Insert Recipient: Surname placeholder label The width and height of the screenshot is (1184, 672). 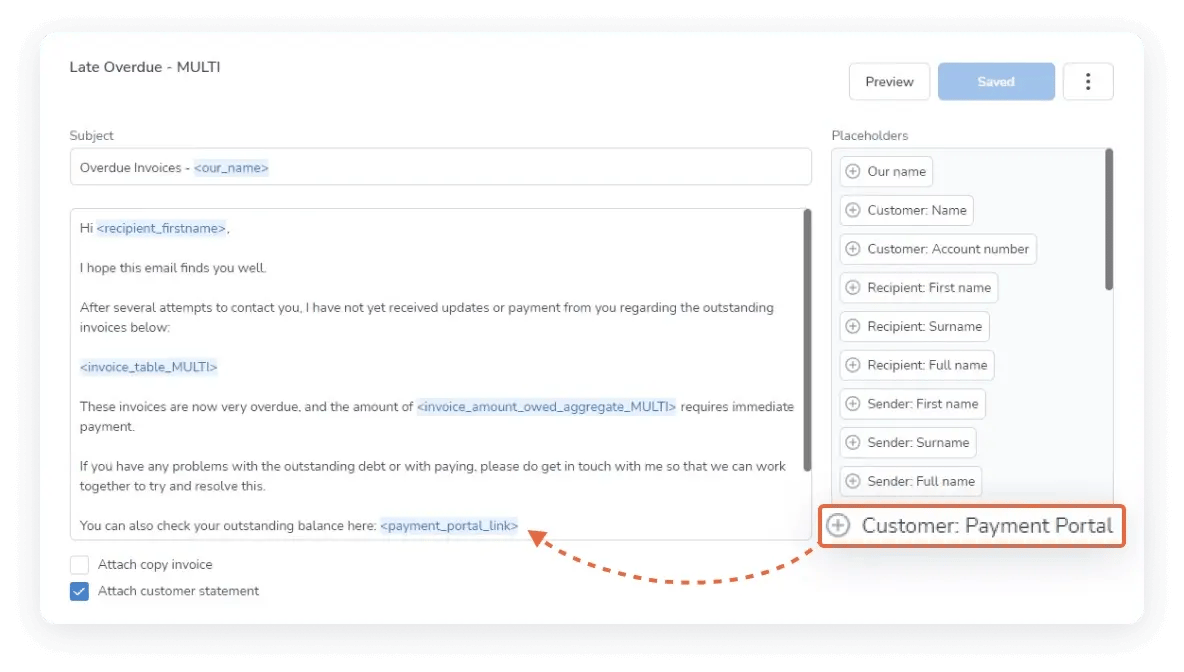(x=924, y=326)
